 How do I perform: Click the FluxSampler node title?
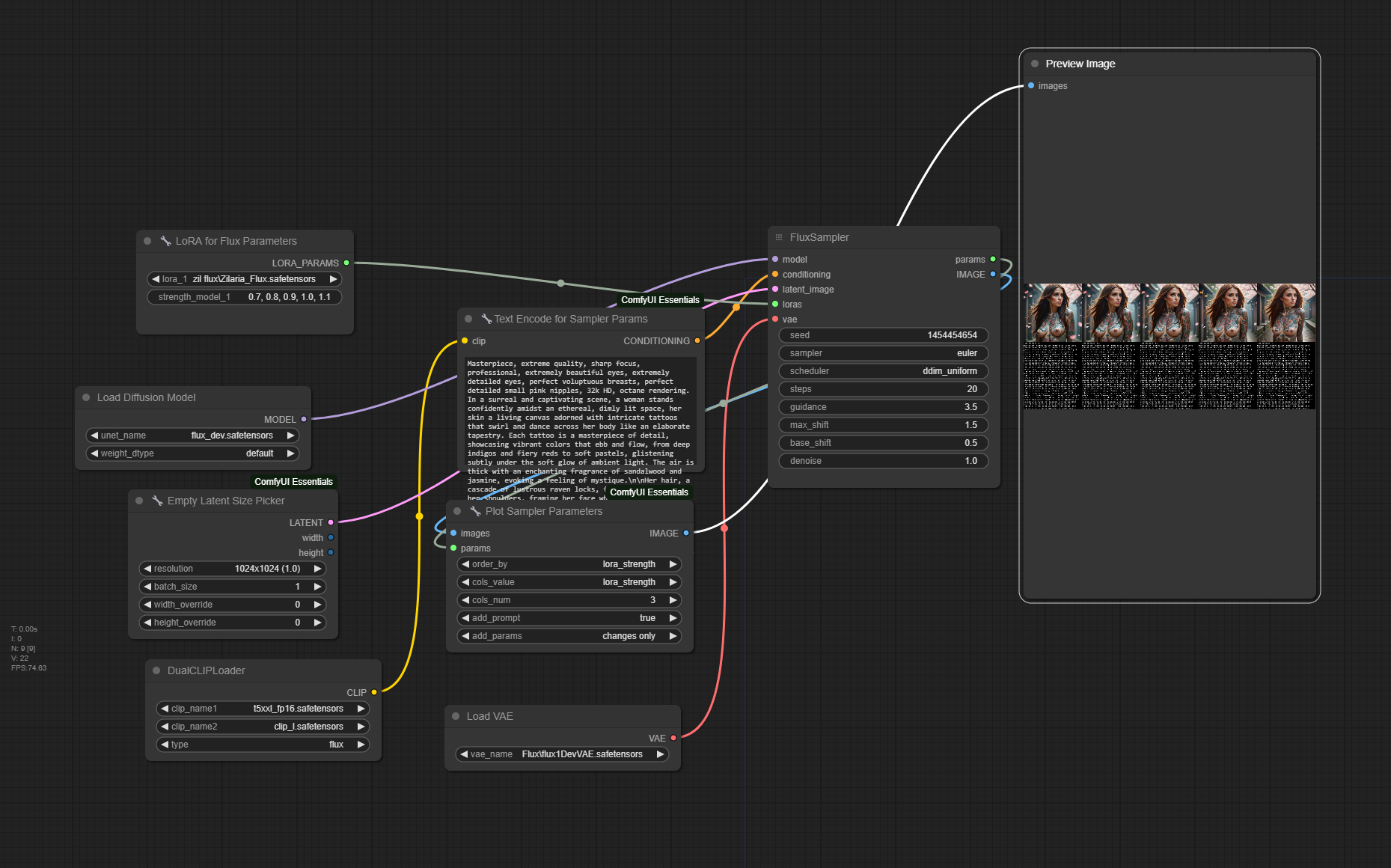click(819, 237)
